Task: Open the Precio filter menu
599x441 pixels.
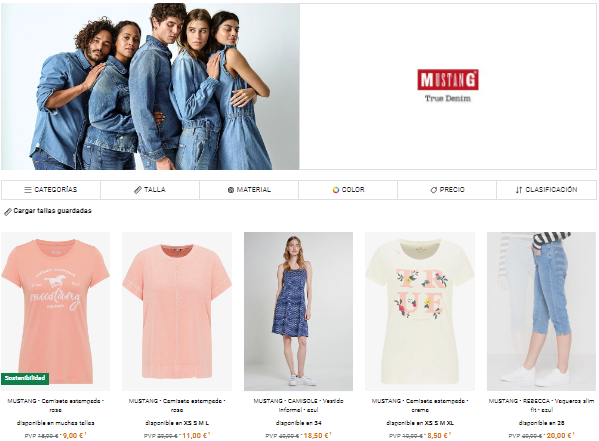Action: coord(447,190)
